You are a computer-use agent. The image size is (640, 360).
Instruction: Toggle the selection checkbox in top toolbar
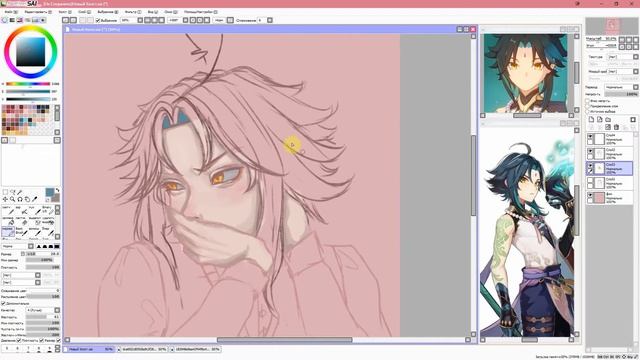click(98, 20)
